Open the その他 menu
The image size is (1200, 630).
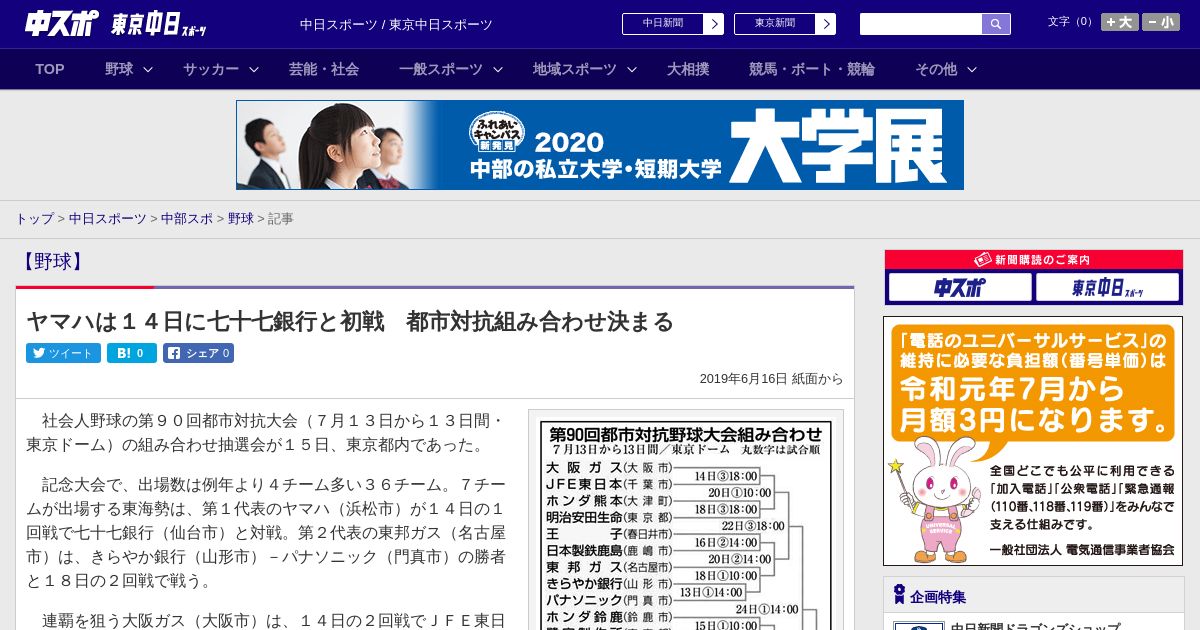(x=936, y=69)
